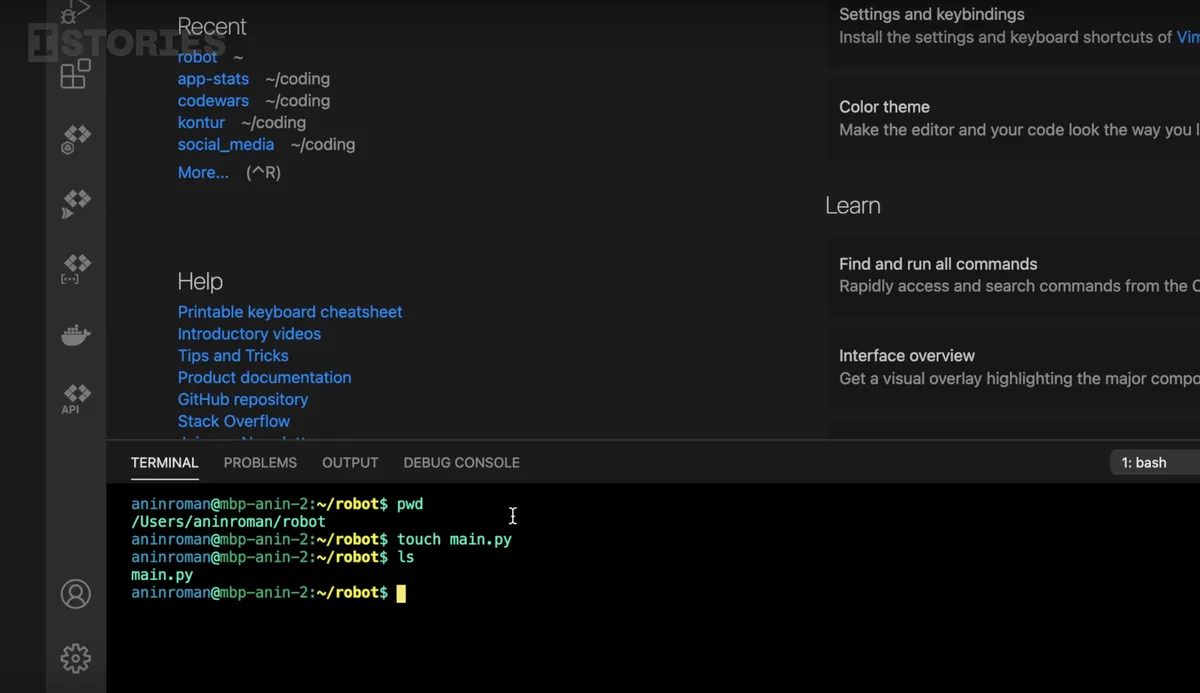1200x693 pixels.
Task: Open the Run and Debug view icon
Action: [x=76, y=12]
